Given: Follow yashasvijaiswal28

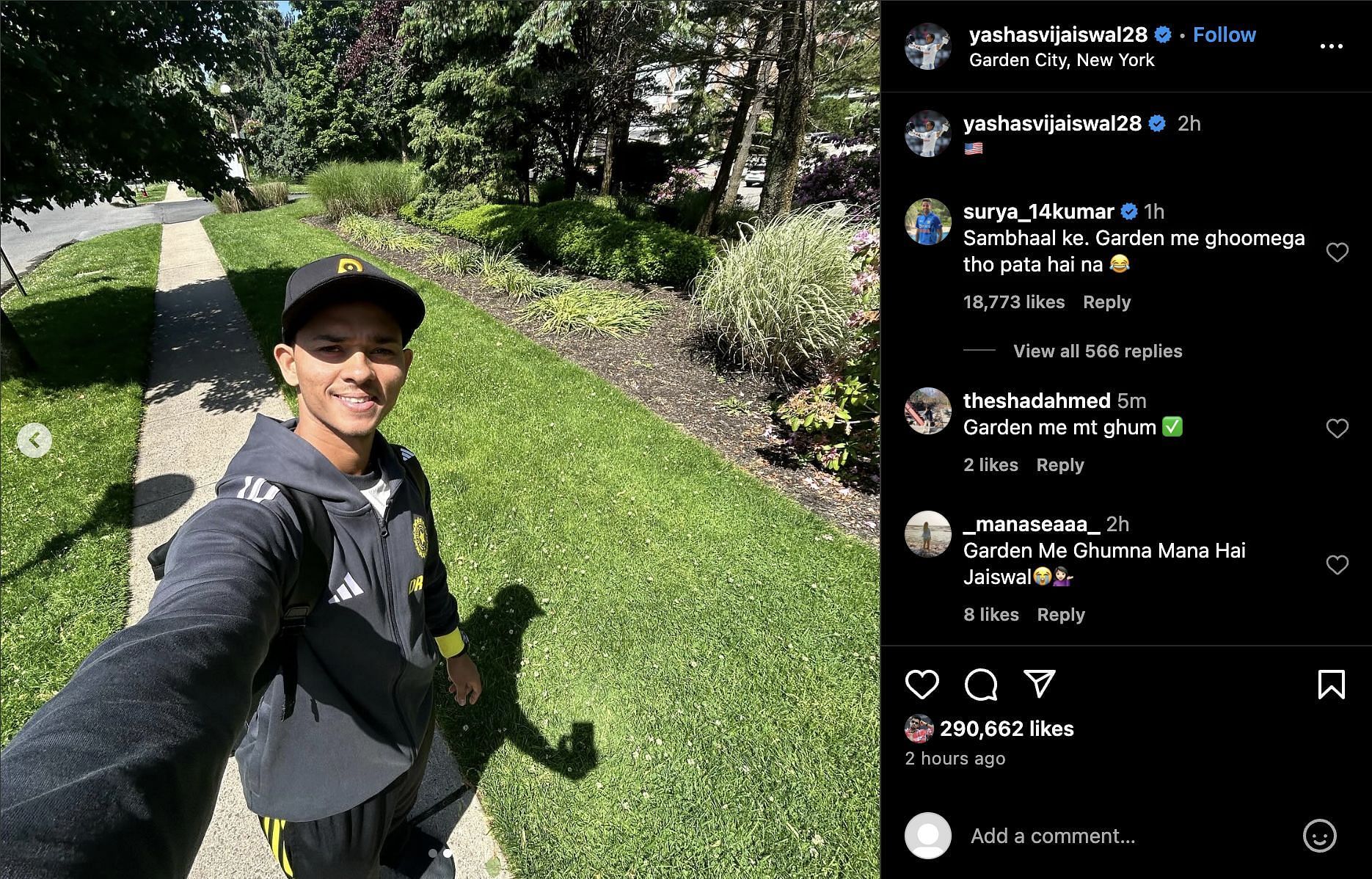Looking at the screenshot, I should pos(1224,34).
